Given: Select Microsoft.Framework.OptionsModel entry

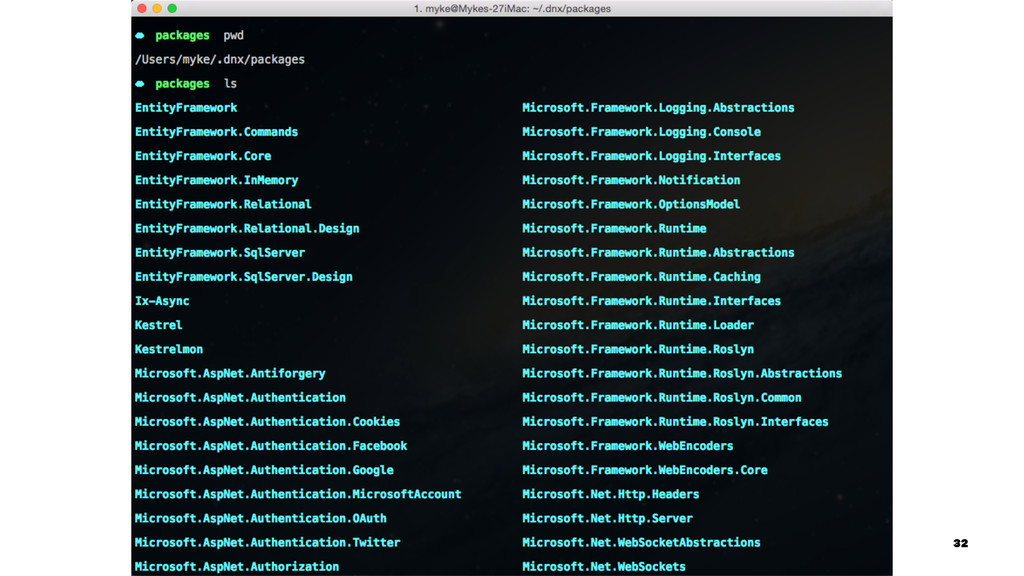Looking at the screenshot, I should (x=631, y=204).
